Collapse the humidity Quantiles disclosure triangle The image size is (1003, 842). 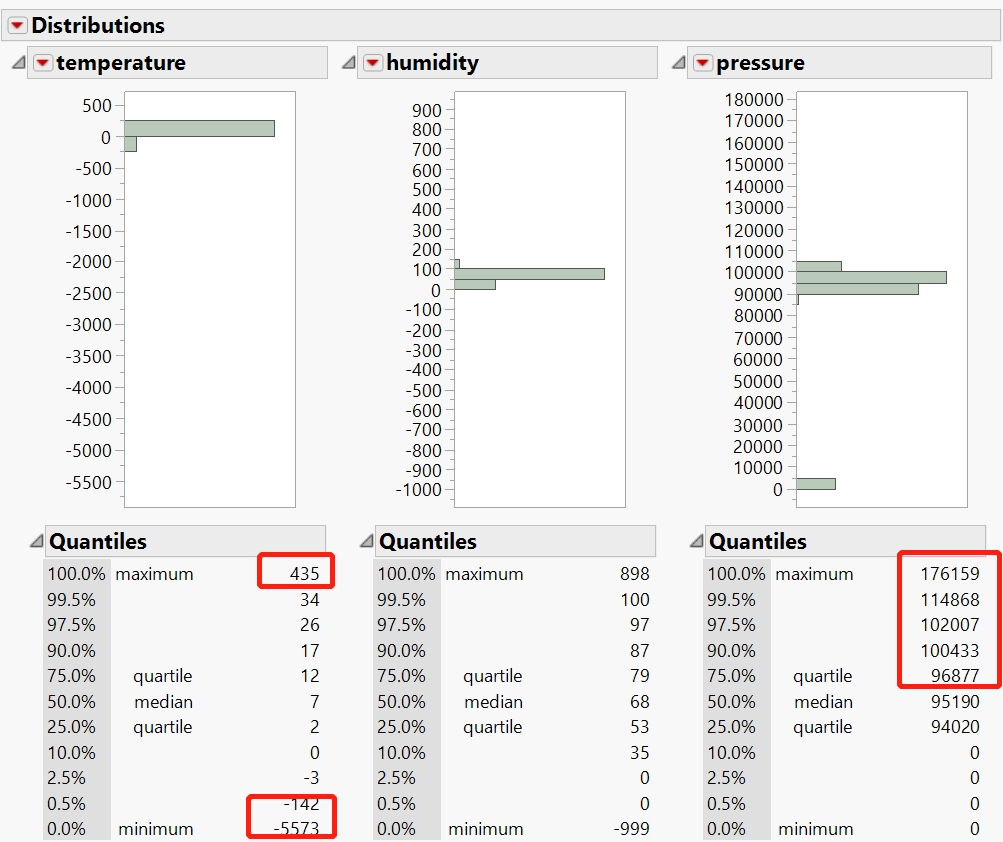pyautogui.click(x=367, y=541)
